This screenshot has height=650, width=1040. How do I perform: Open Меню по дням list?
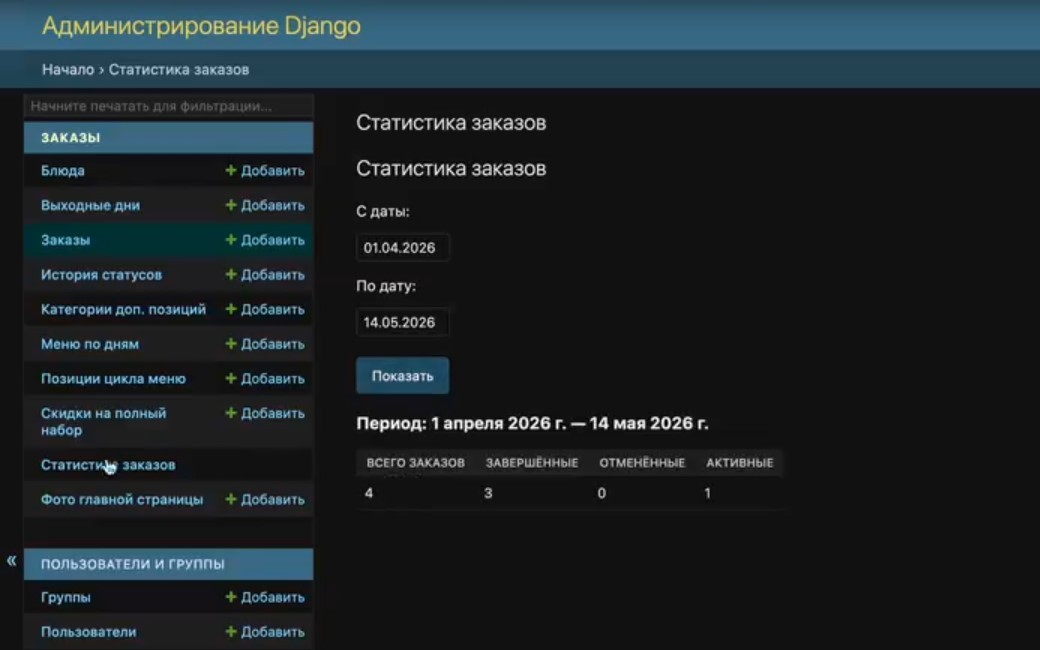pos(90,344)
